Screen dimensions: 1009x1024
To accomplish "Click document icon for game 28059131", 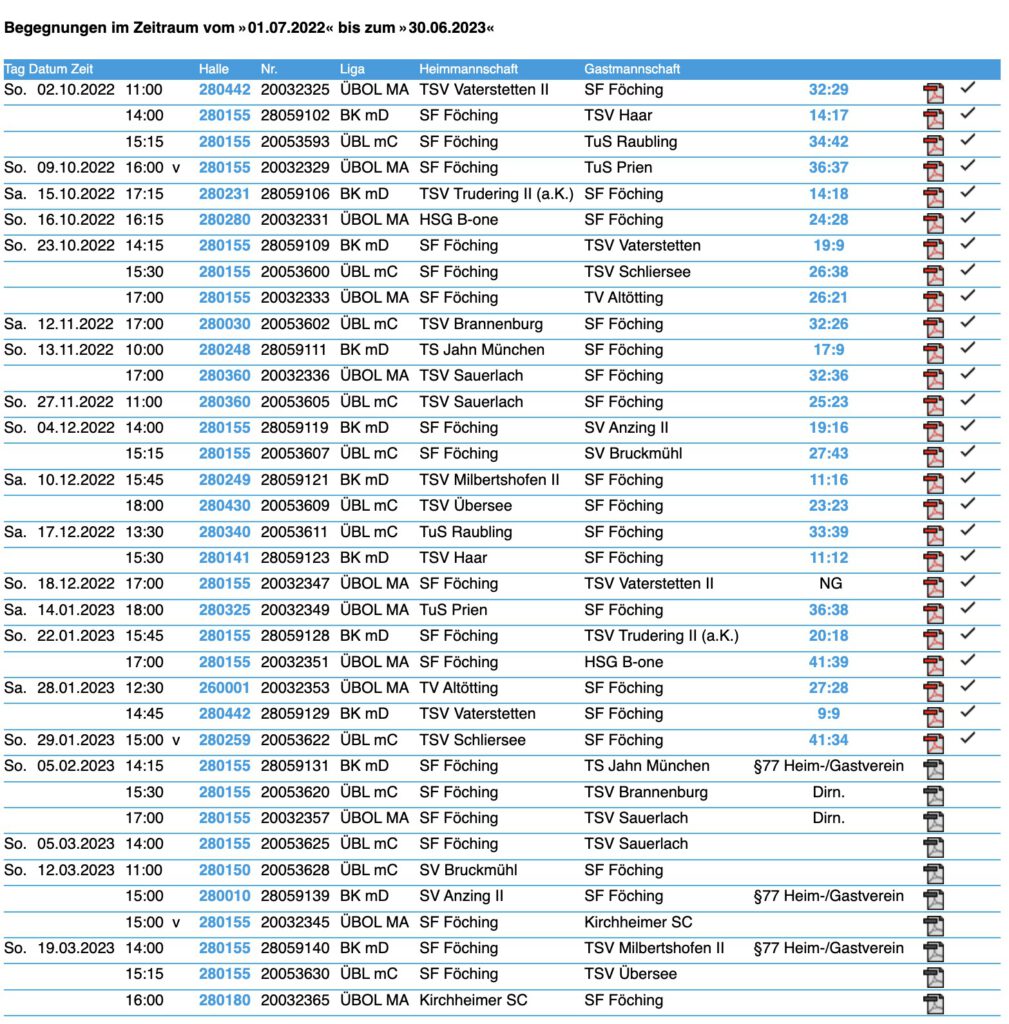I will click(933, 767).
